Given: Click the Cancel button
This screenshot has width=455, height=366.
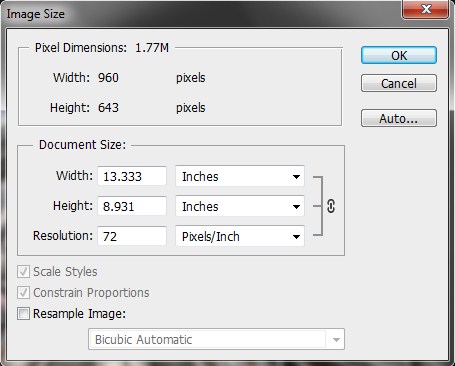Looking at the screenshot, I should tap(399, 83).
